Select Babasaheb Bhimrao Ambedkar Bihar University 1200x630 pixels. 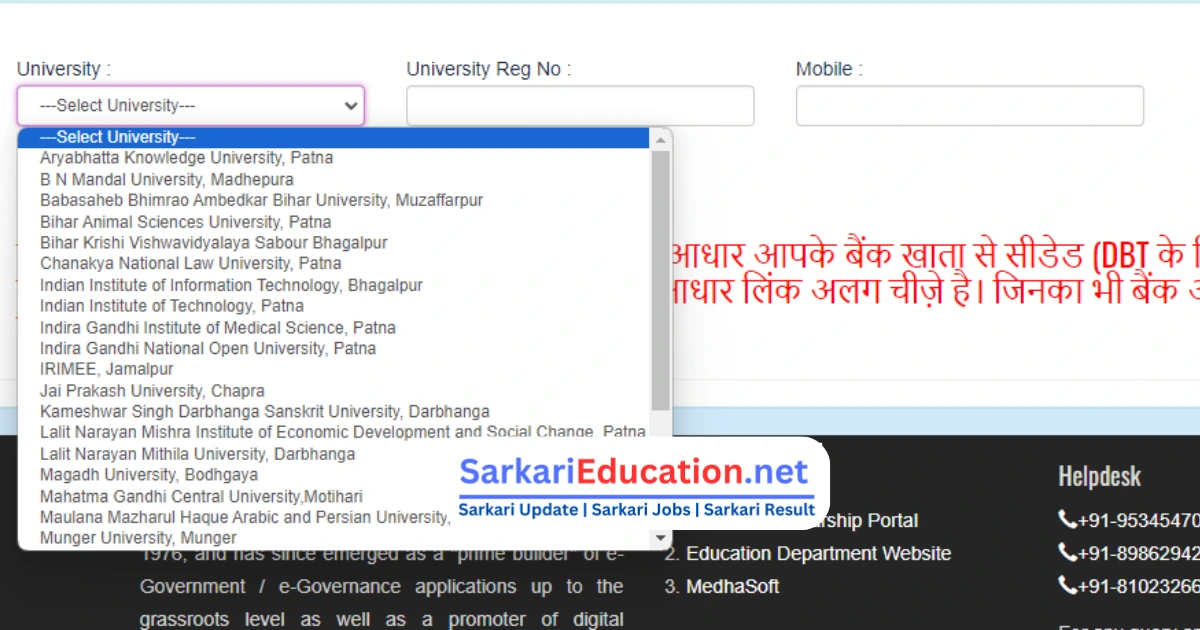point(261,201)
